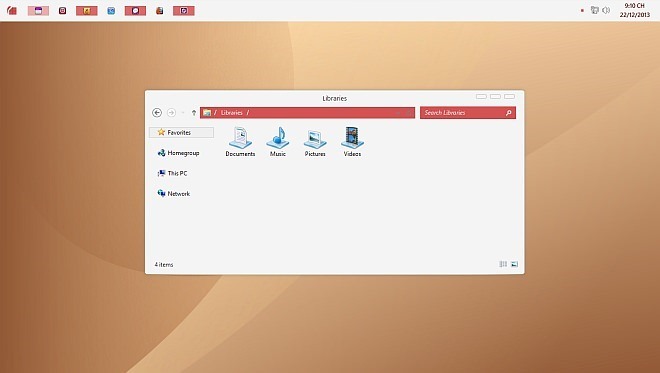Image resolution: width=660 pixels, height=373 pixels.
Task: Switch to details view in status bar
Action: [503, 264]
